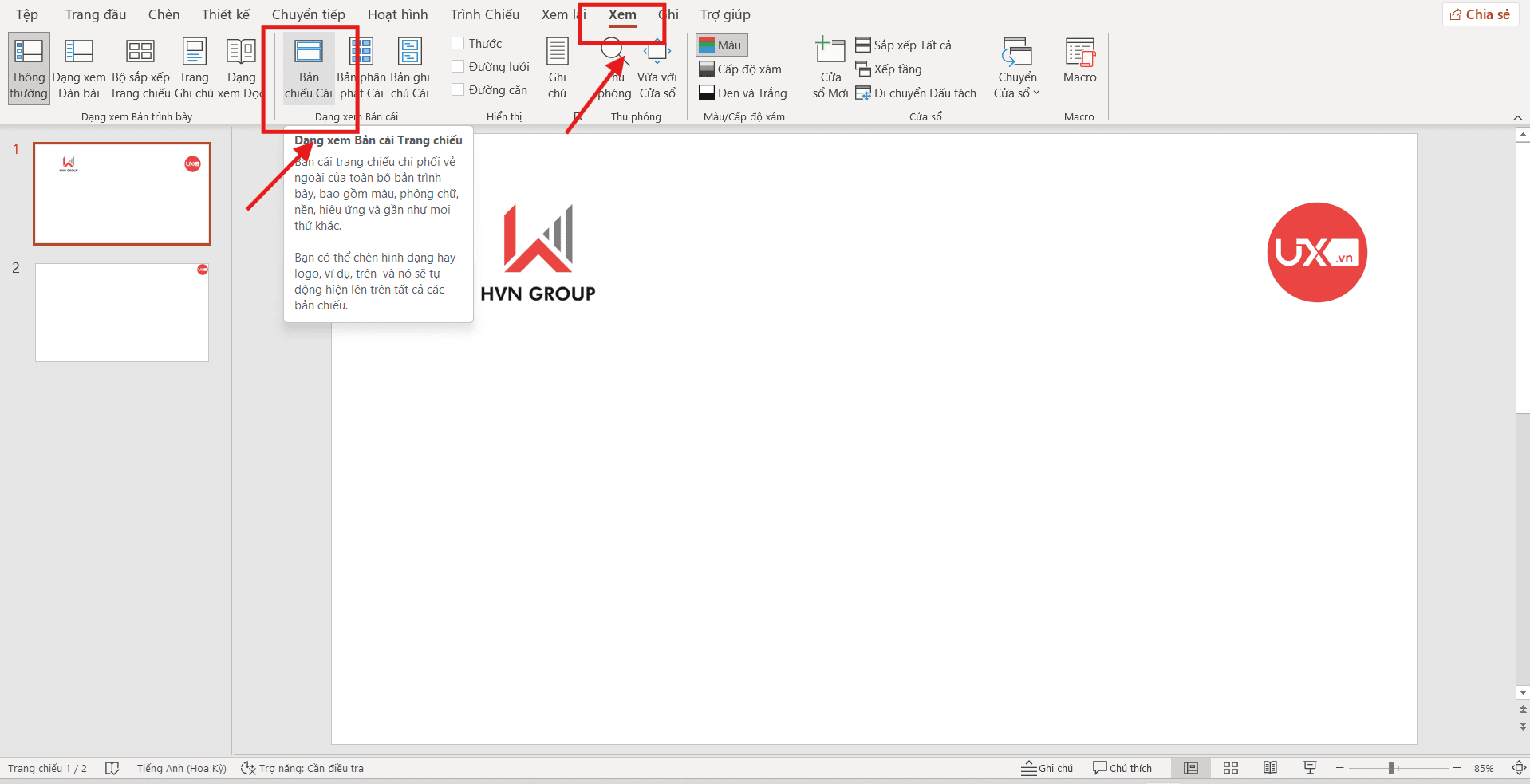
Task: Click the zoom slider in status bar
Action: (1390, 768)
